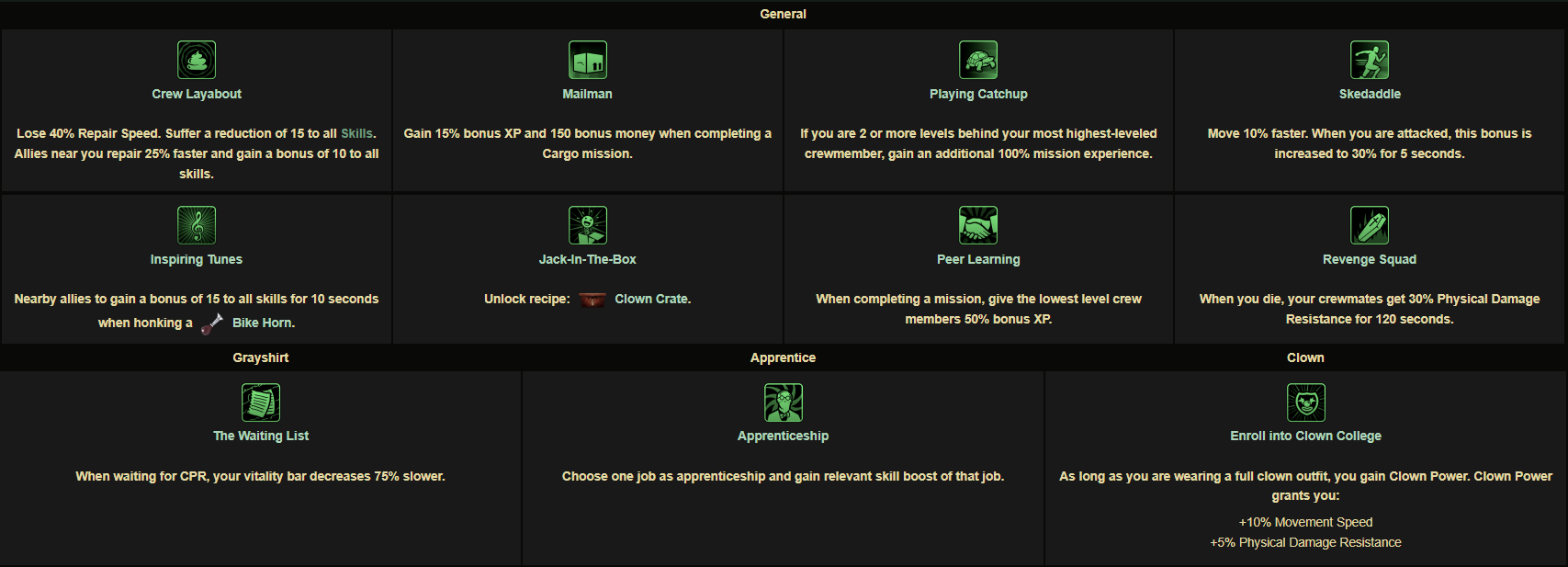Image resolution: width=1568 pixels, height=567 pixels.
Task: Click the Inspiring Tunes treble clef icon
Action: (x=197, y=225)
